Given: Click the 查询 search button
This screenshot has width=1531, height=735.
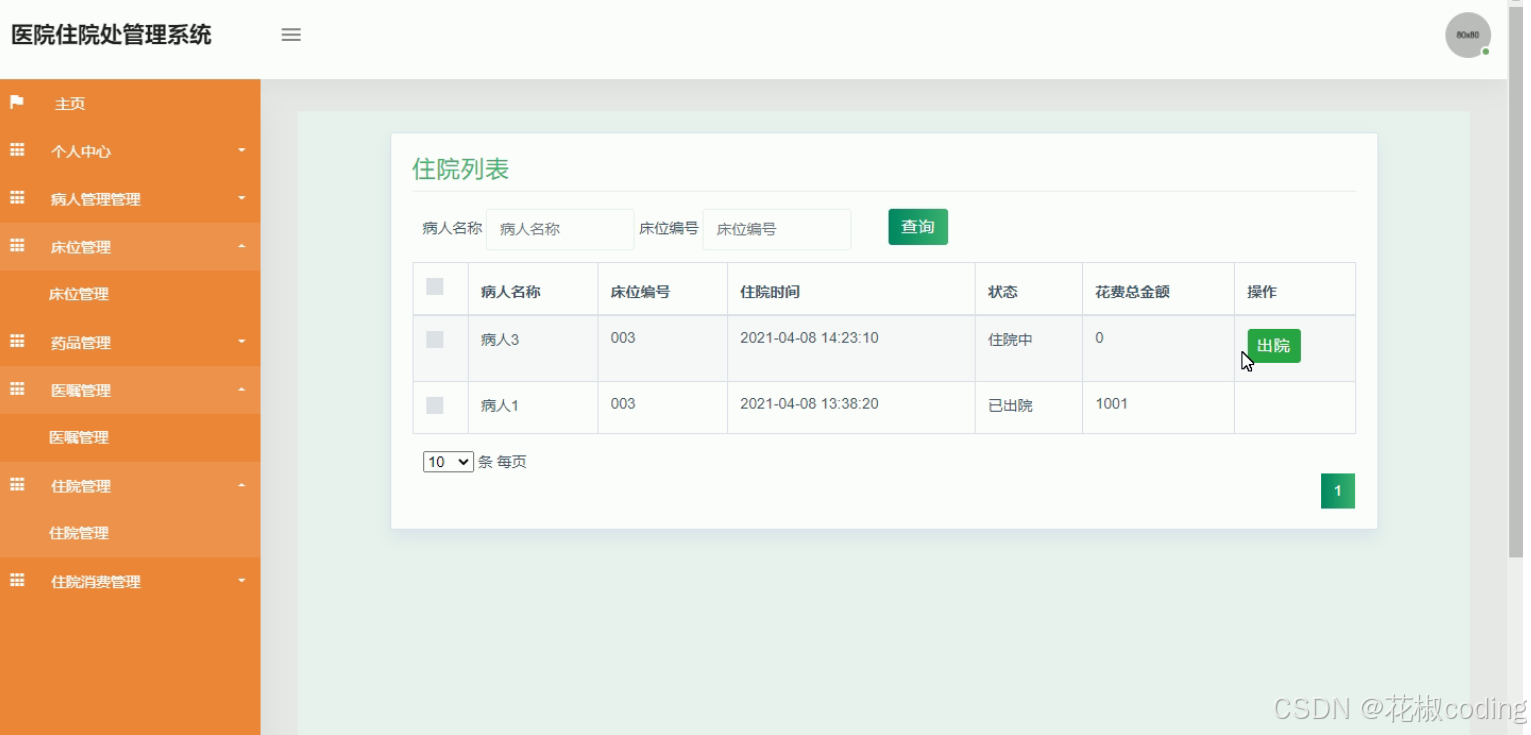Looking at the screenshot, I should (x=917, y=227).
